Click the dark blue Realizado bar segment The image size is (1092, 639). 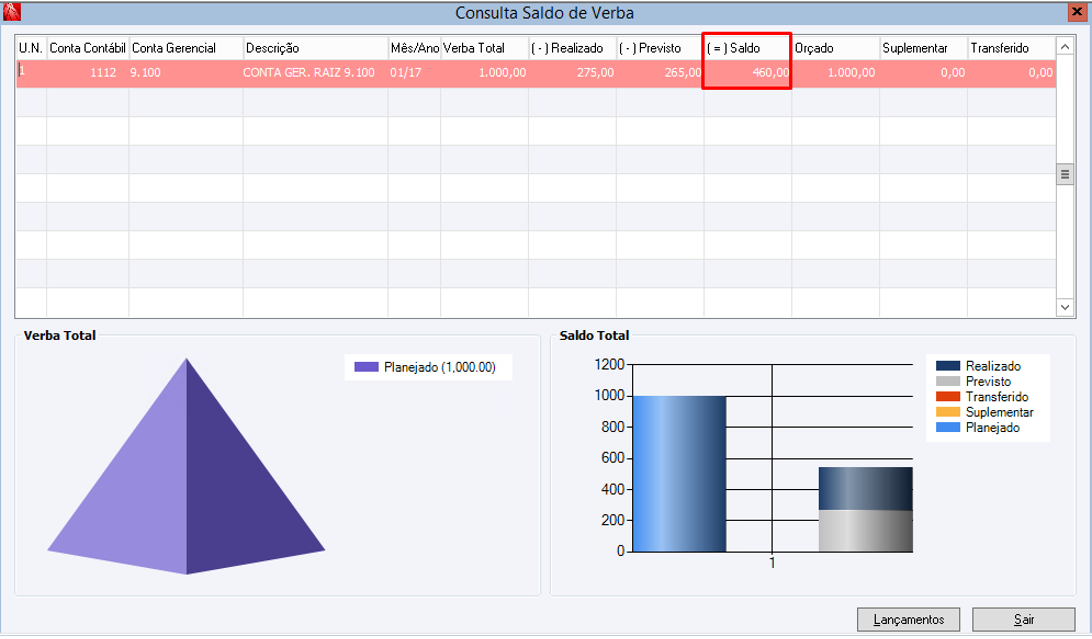[866, 489]
